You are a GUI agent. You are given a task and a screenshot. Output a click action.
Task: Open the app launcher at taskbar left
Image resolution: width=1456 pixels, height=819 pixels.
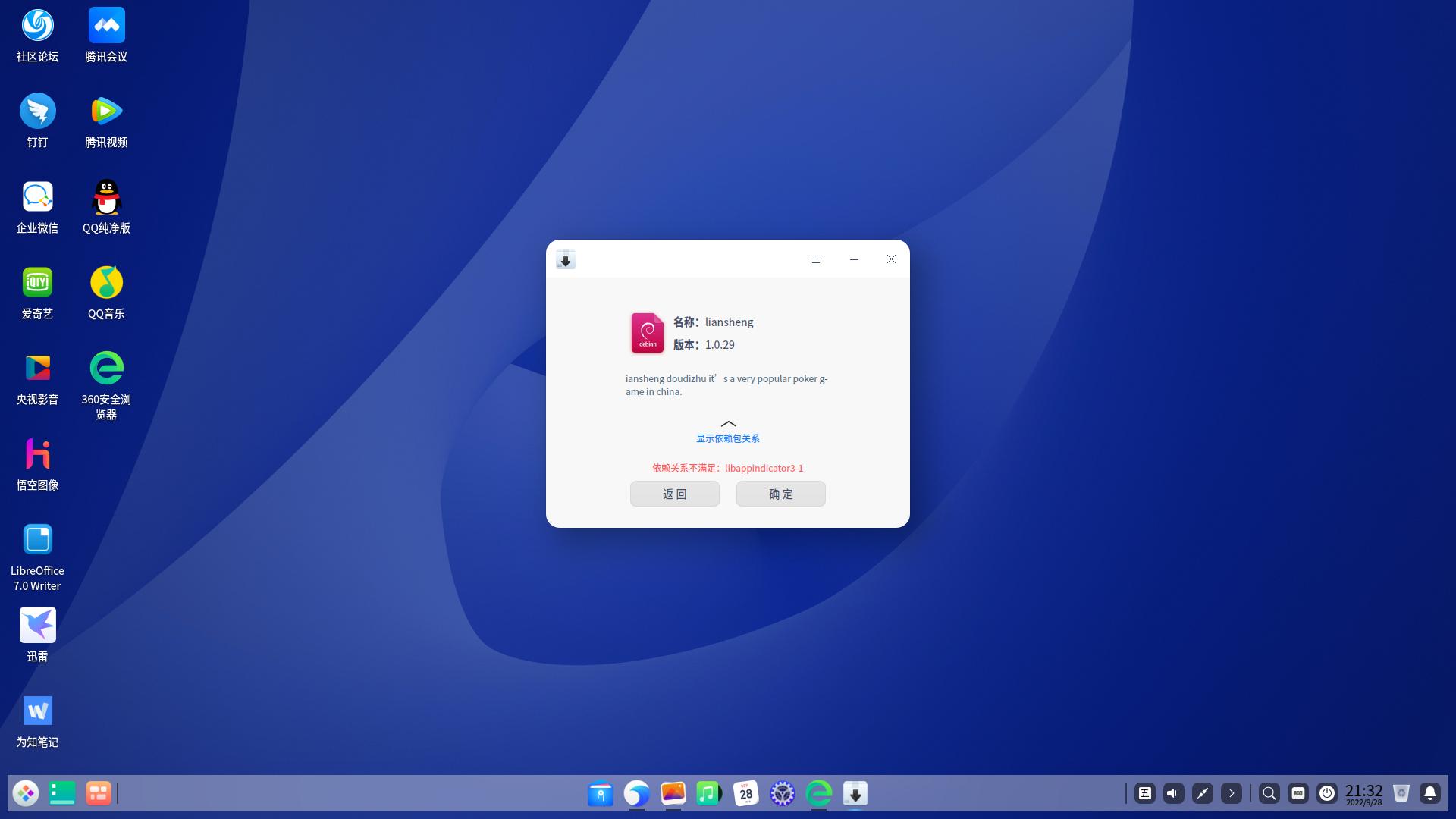coord(27,793)
